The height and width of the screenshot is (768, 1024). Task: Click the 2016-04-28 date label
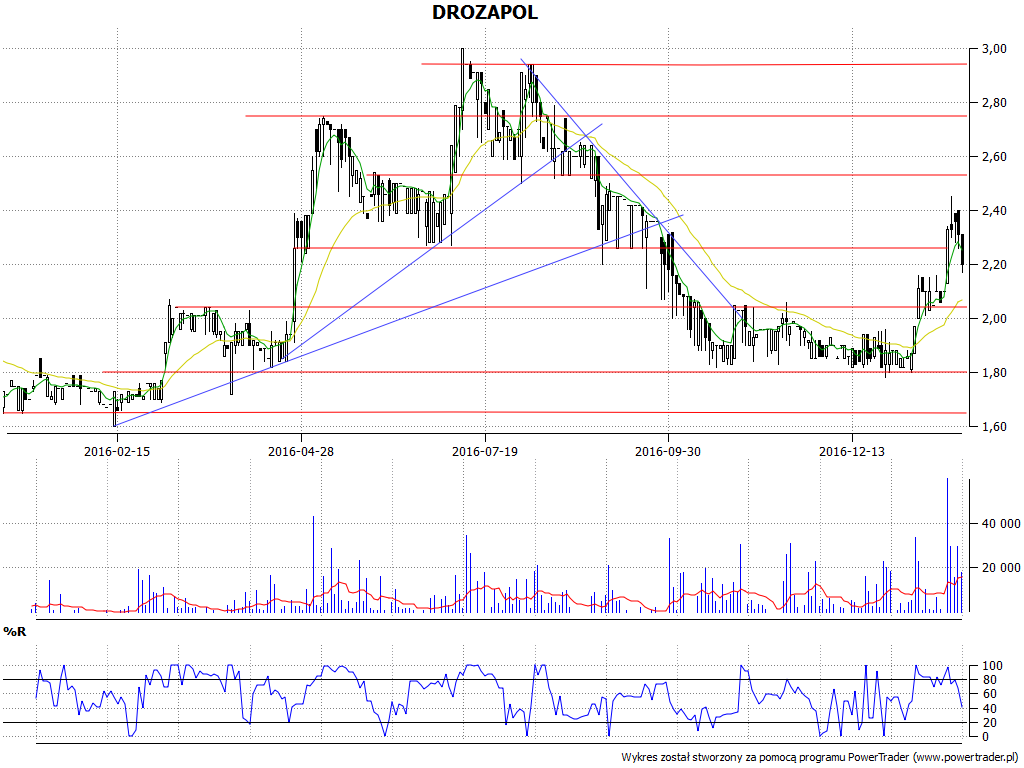pyautogui.click(x=301, y=451)
